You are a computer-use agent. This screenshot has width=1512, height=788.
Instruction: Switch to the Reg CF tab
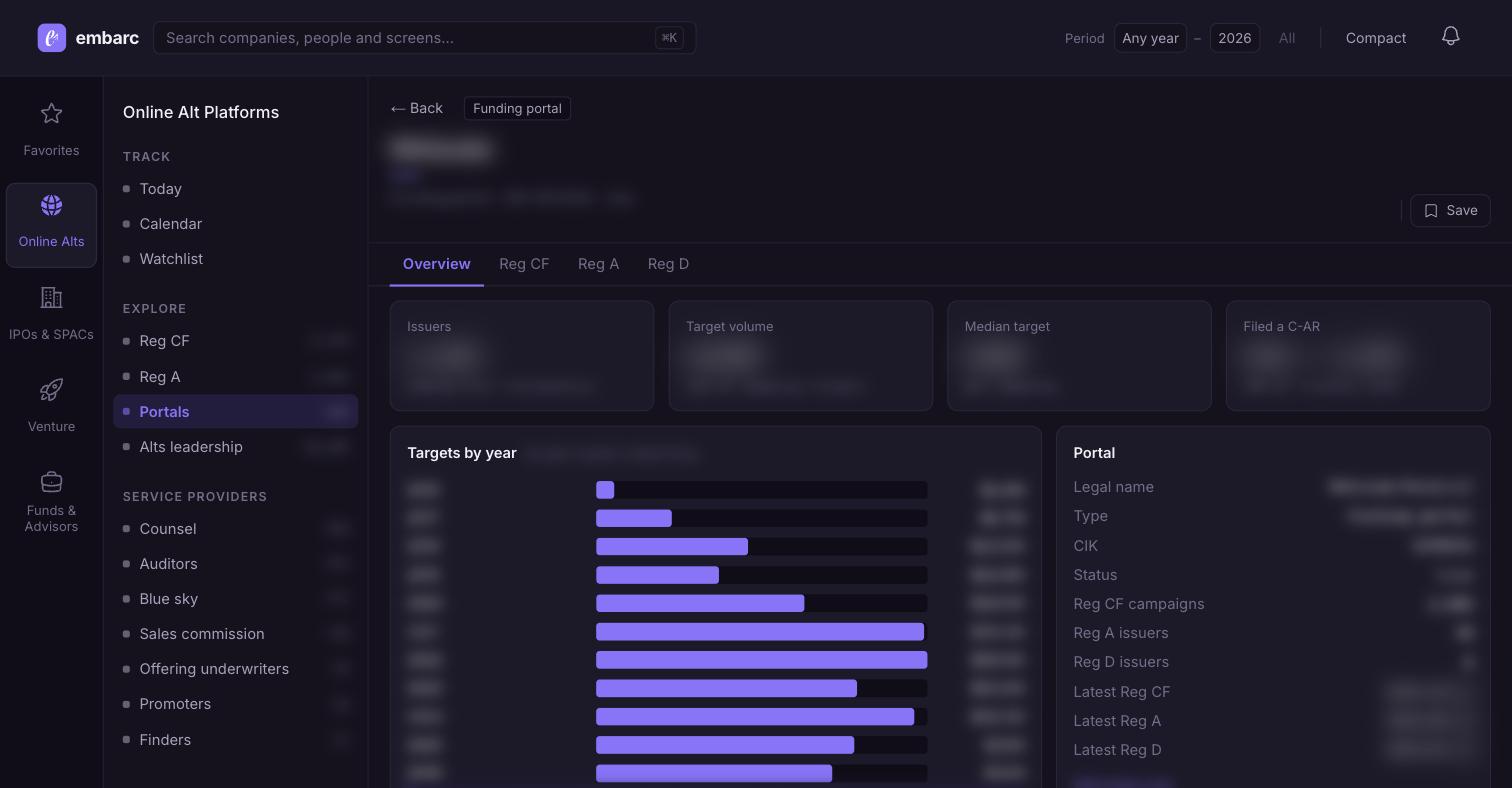pyautogui.click(x=524, y=264)
